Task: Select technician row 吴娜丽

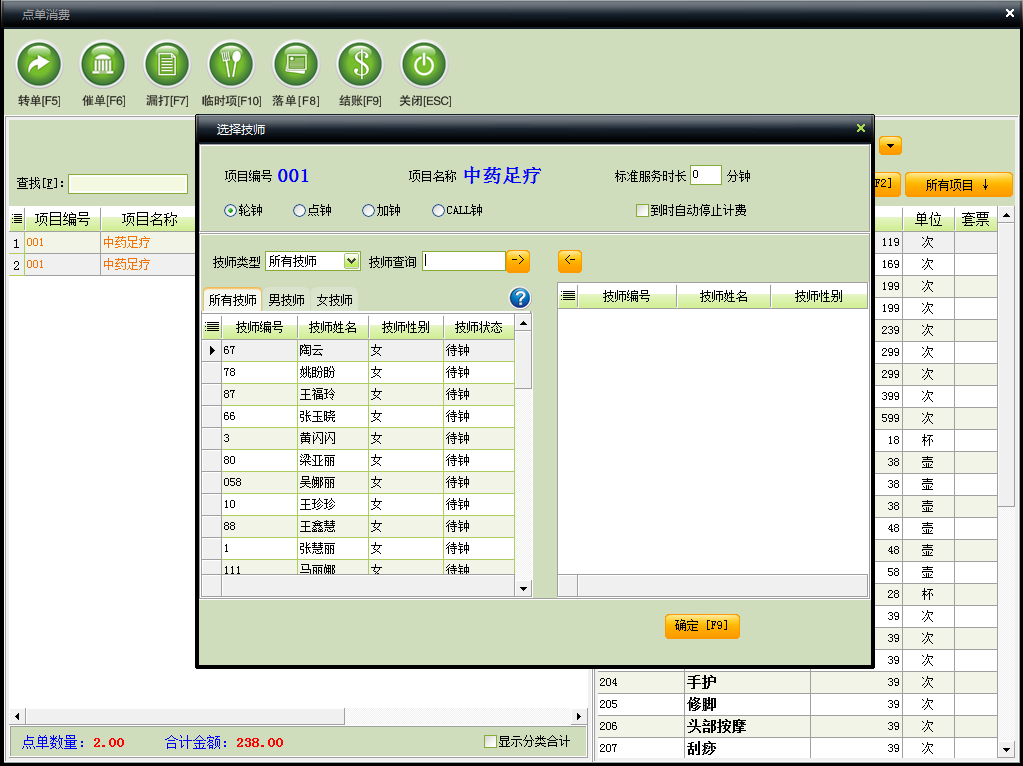Action: coord(358,482)
